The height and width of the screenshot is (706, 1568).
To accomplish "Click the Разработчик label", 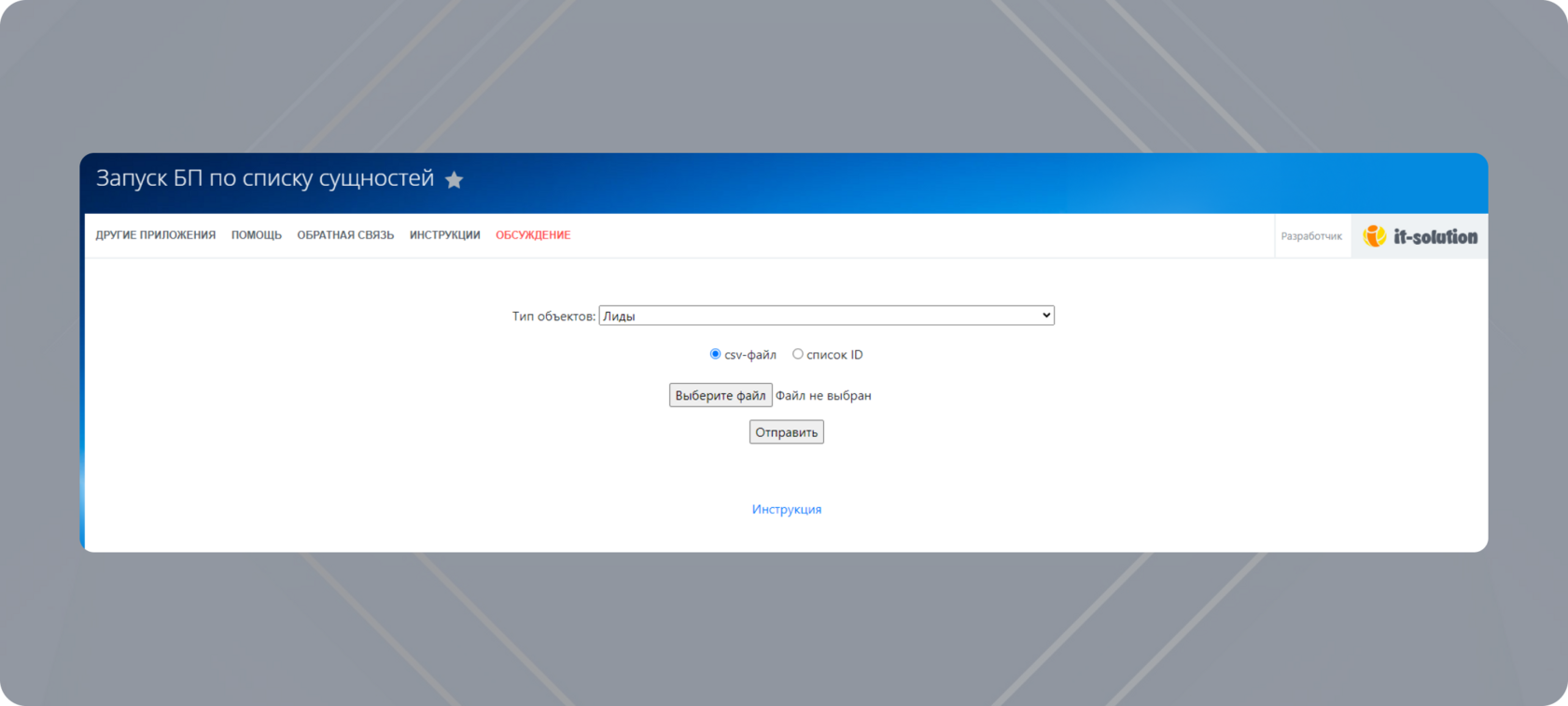I will (x=1311, y=236).
